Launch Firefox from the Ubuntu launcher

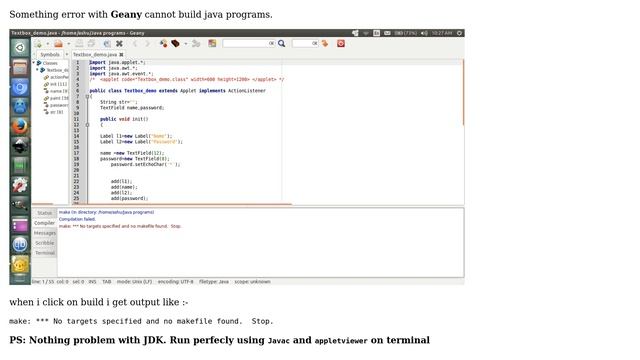pyautogui.click(x=20, y=127)
